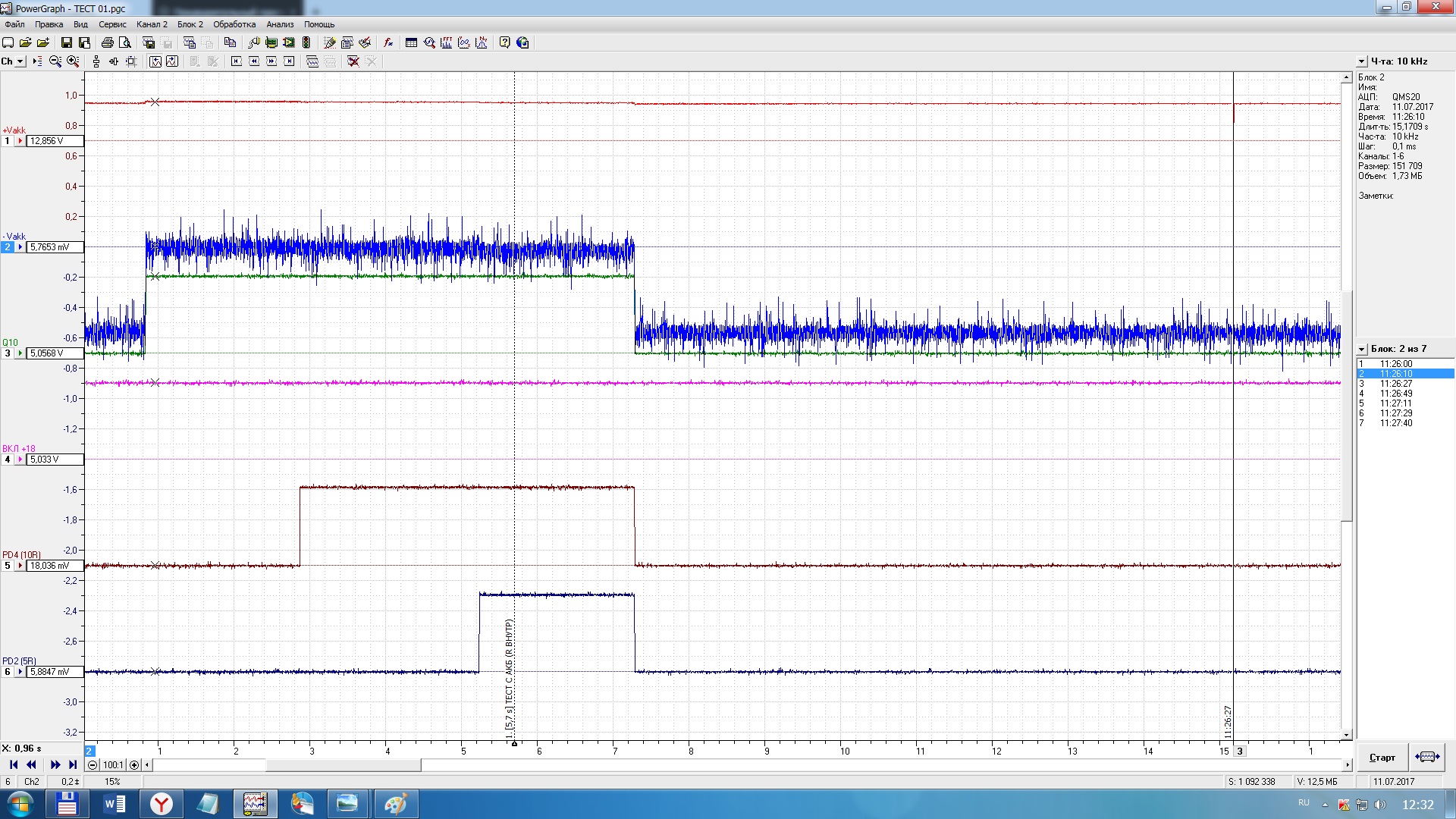Open the Ch dropdown arrow
Image resolution: width=1456 pixels, height=819 pixels.
point(20,61)
